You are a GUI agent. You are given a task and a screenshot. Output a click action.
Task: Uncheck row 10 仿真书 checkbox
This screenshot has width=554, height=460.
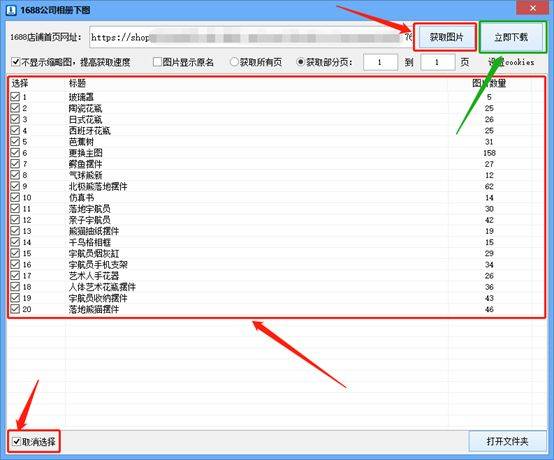(x=15, y=197)
